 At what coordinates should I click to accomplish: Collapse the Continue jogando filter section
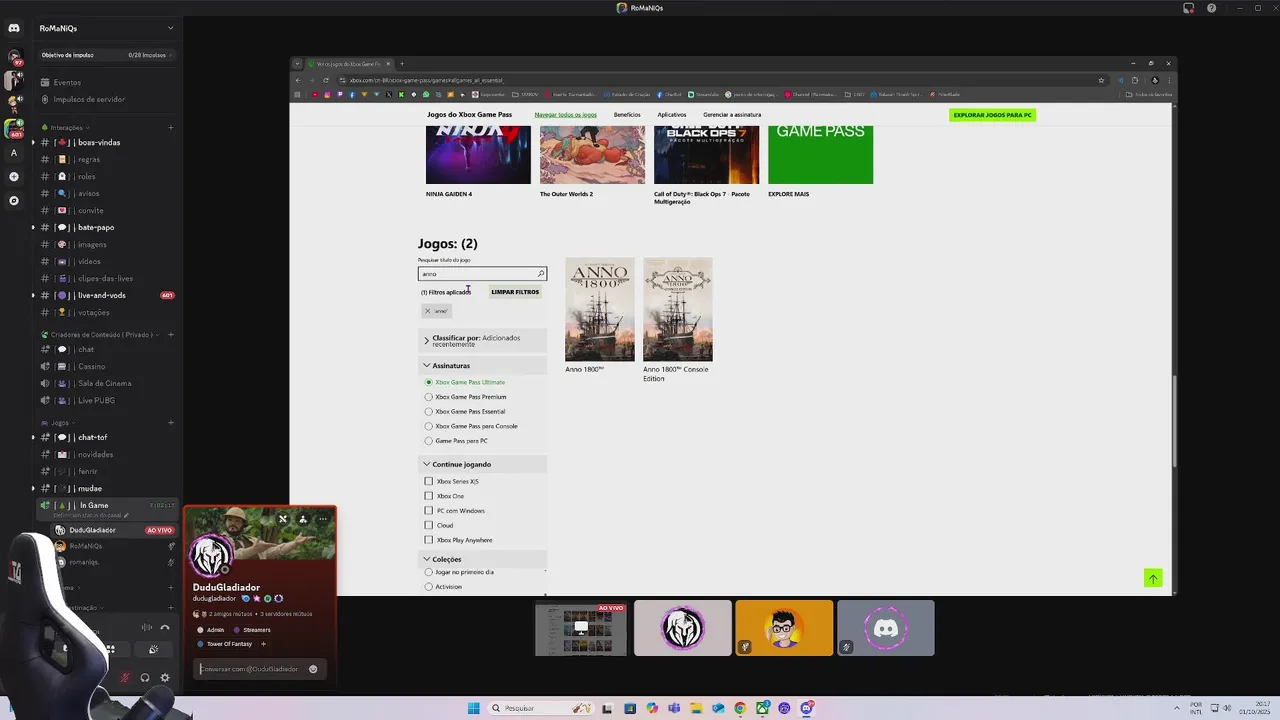(x=482, y=464)
